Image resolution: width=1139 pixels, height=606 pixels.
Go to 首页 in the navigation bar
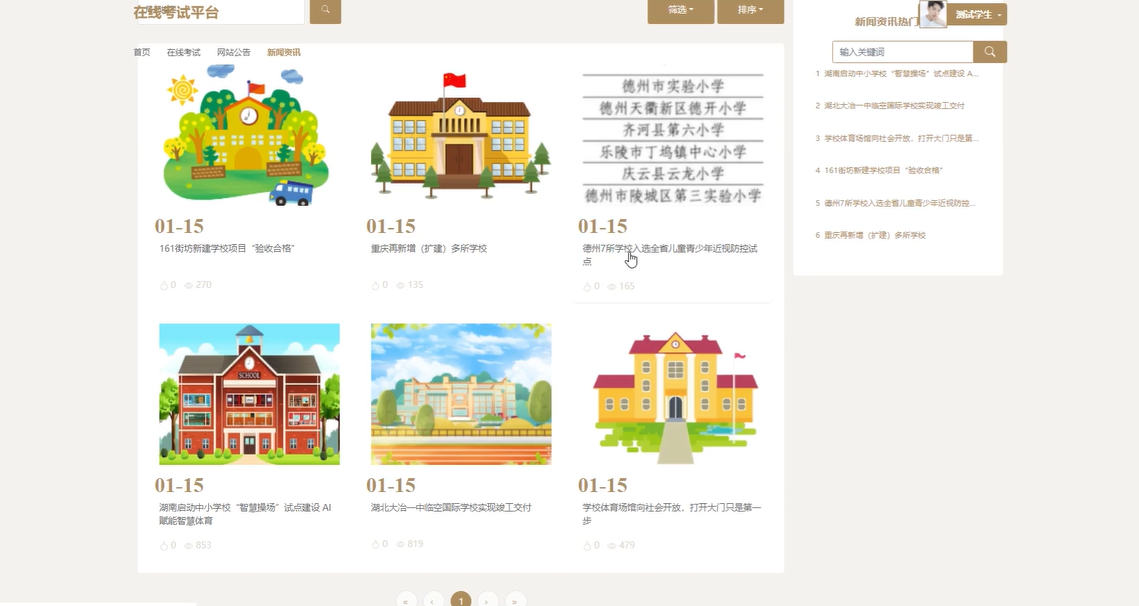pyautogui.click(x=142, y=52)
